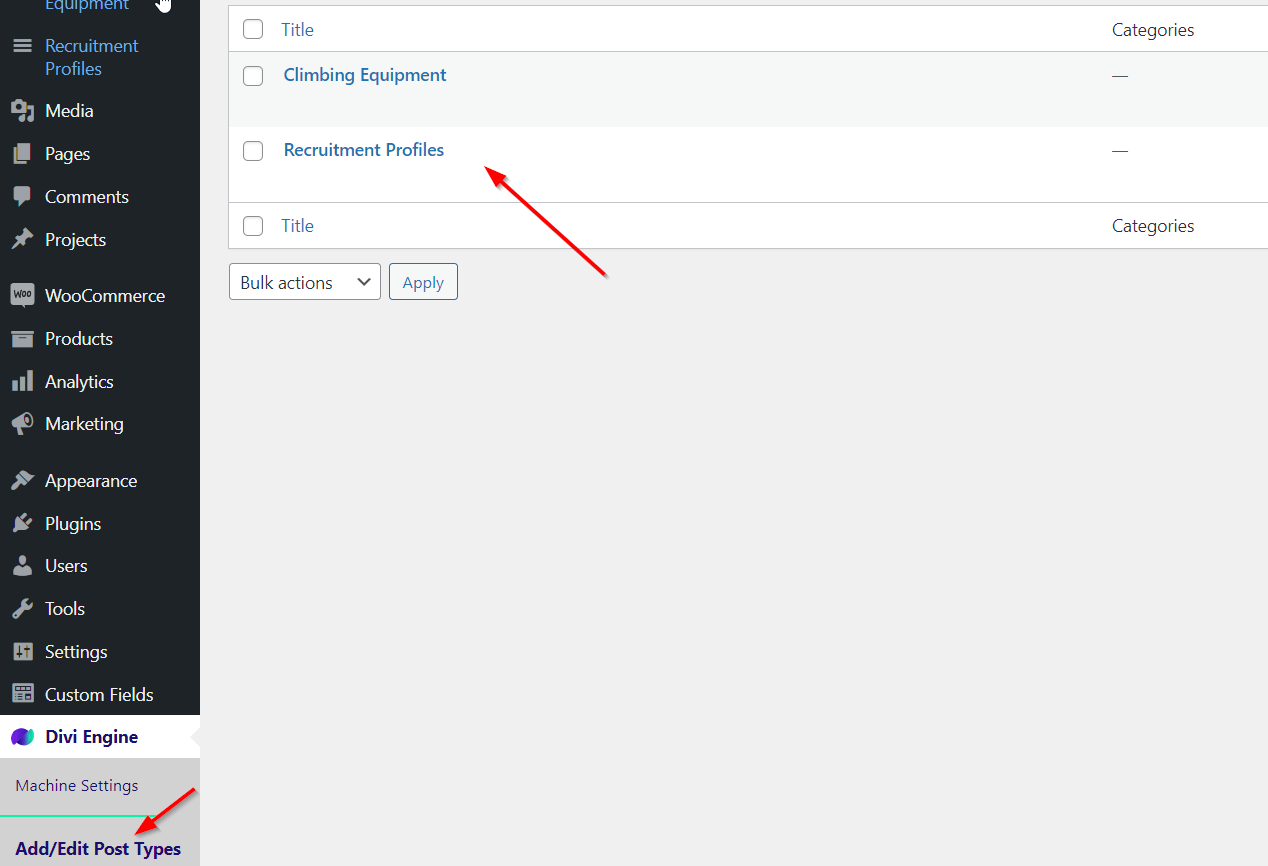Click the Pages icon in sidebar
The image size is (1268, 866).
click(x=22, y=154)
